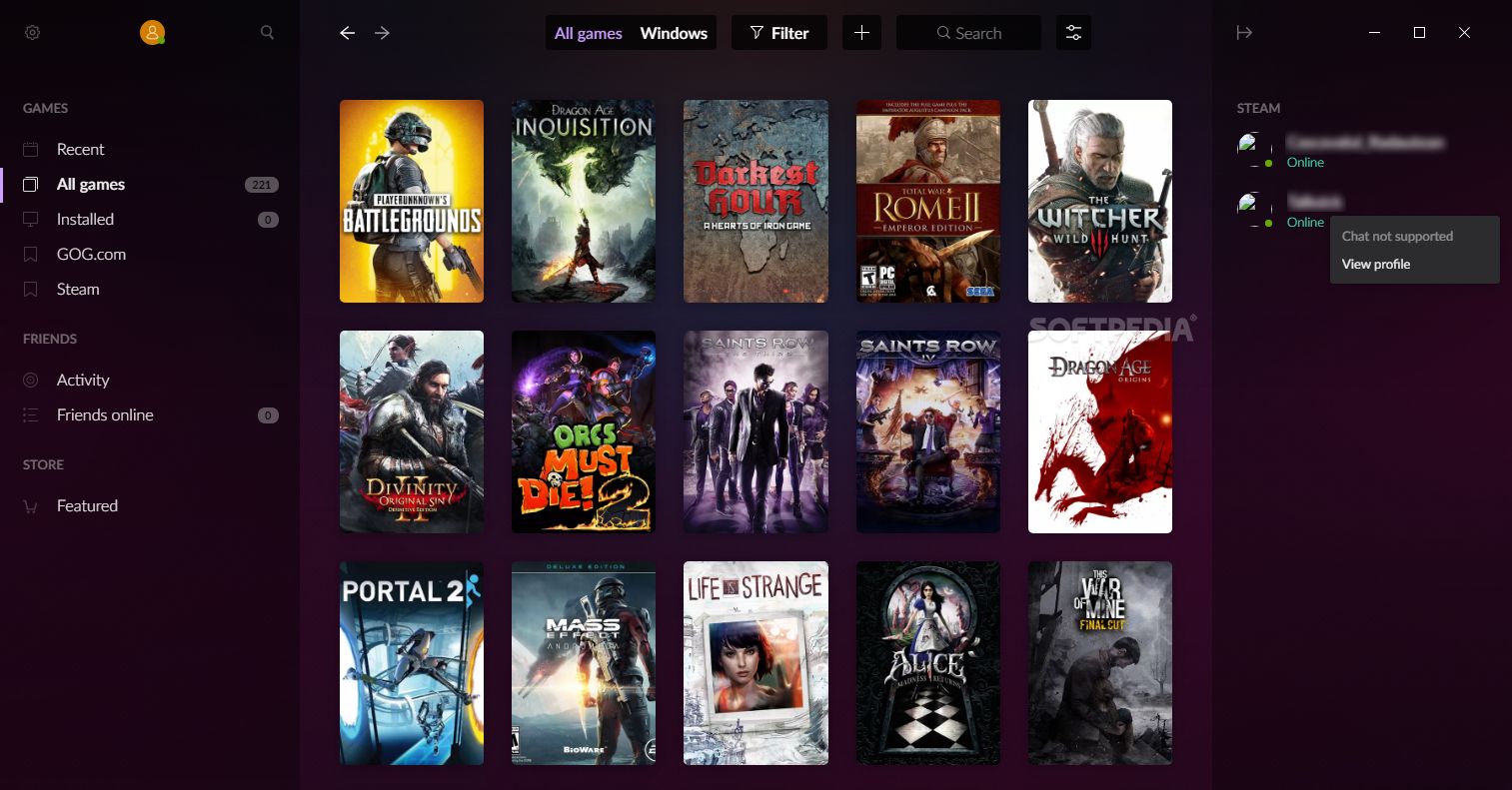Image resolution: width=1512 pixels, height=790 pixels.
Task: Click the plus add game button
Action: pos(861,33)
